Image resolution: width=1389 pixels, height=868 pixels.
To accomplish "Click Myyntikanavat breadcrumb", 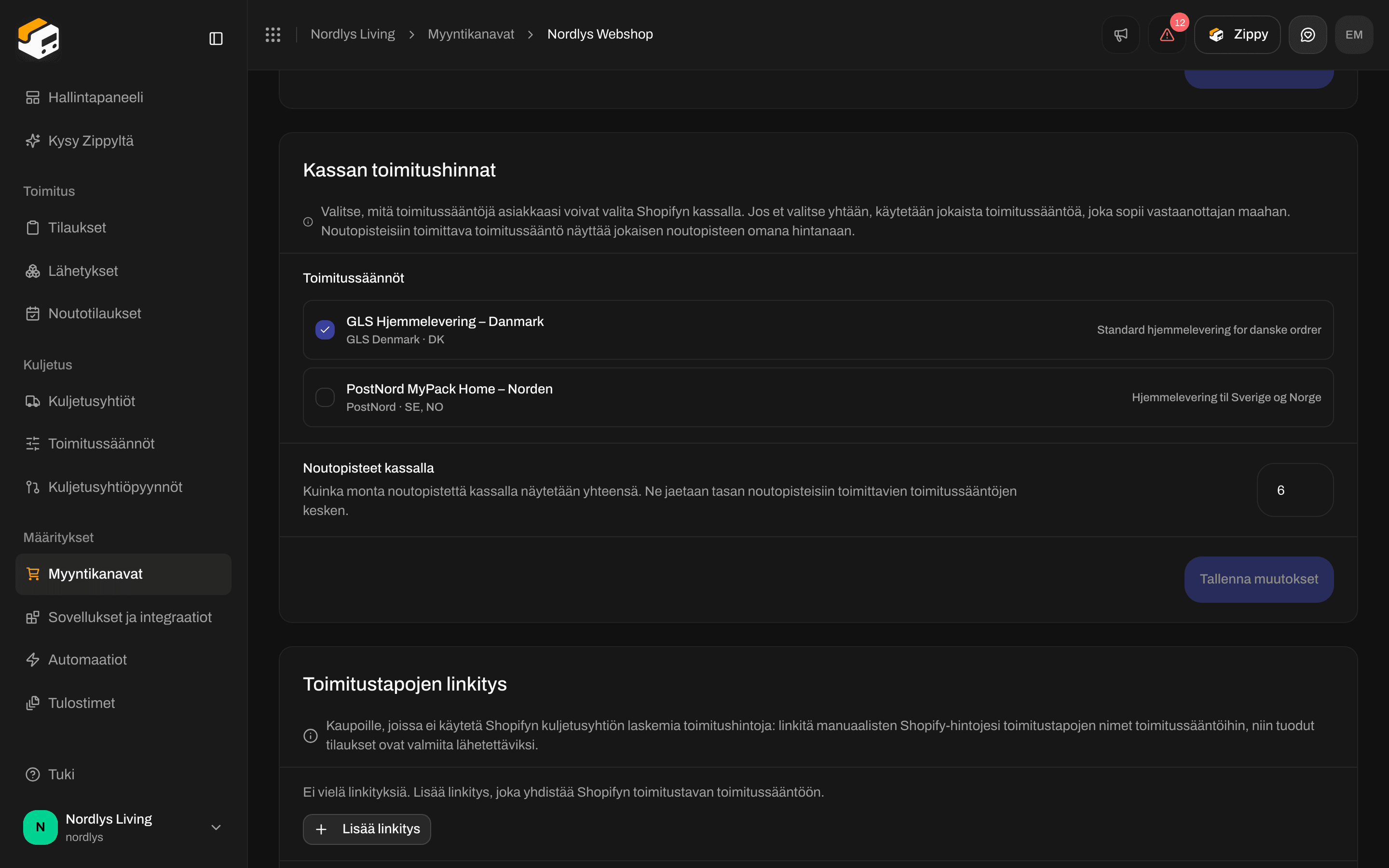I will 471,34.
